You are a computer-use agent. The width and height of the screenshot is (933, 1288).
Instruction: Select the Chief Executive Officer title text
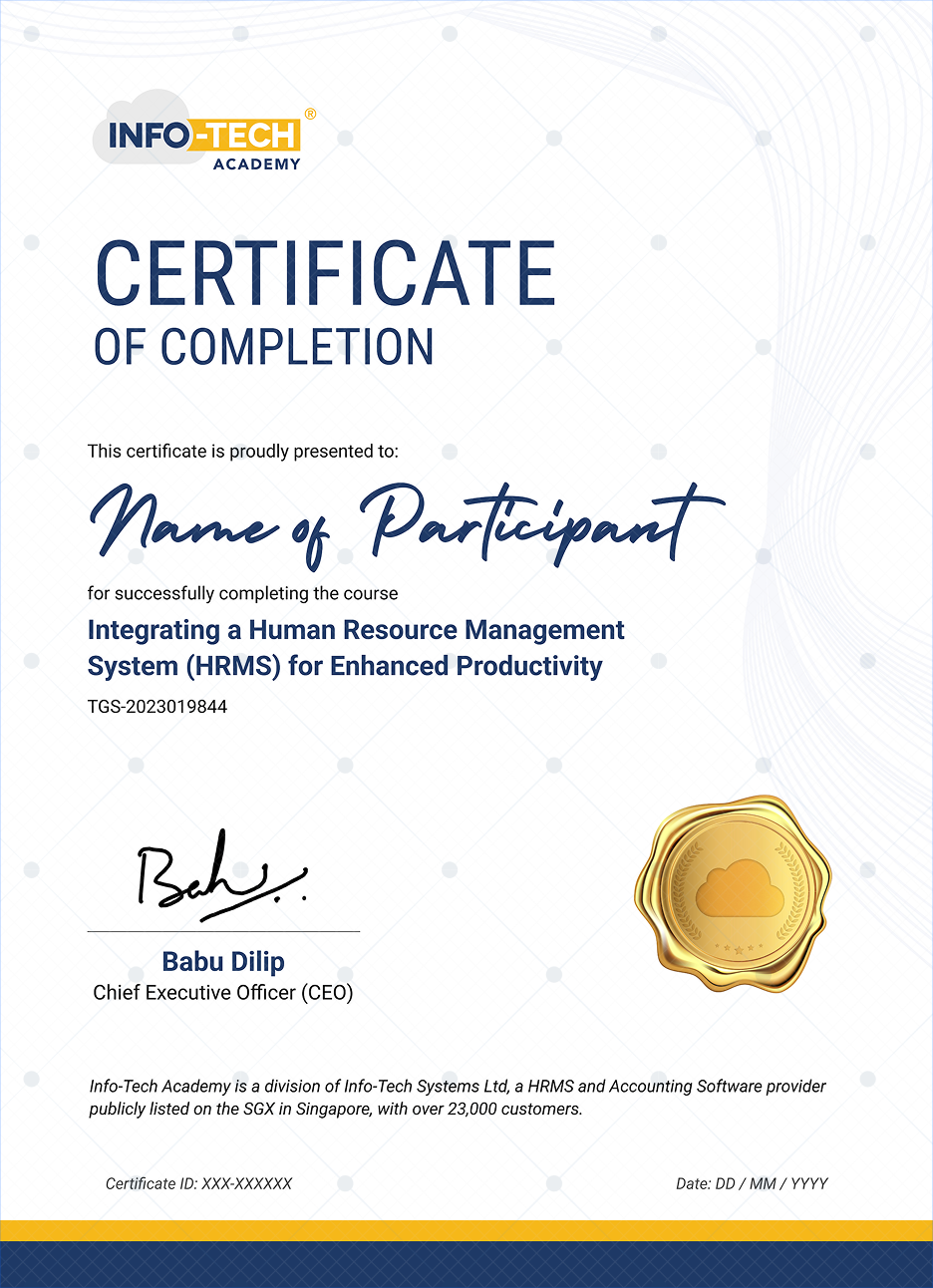tap(223, 992)
